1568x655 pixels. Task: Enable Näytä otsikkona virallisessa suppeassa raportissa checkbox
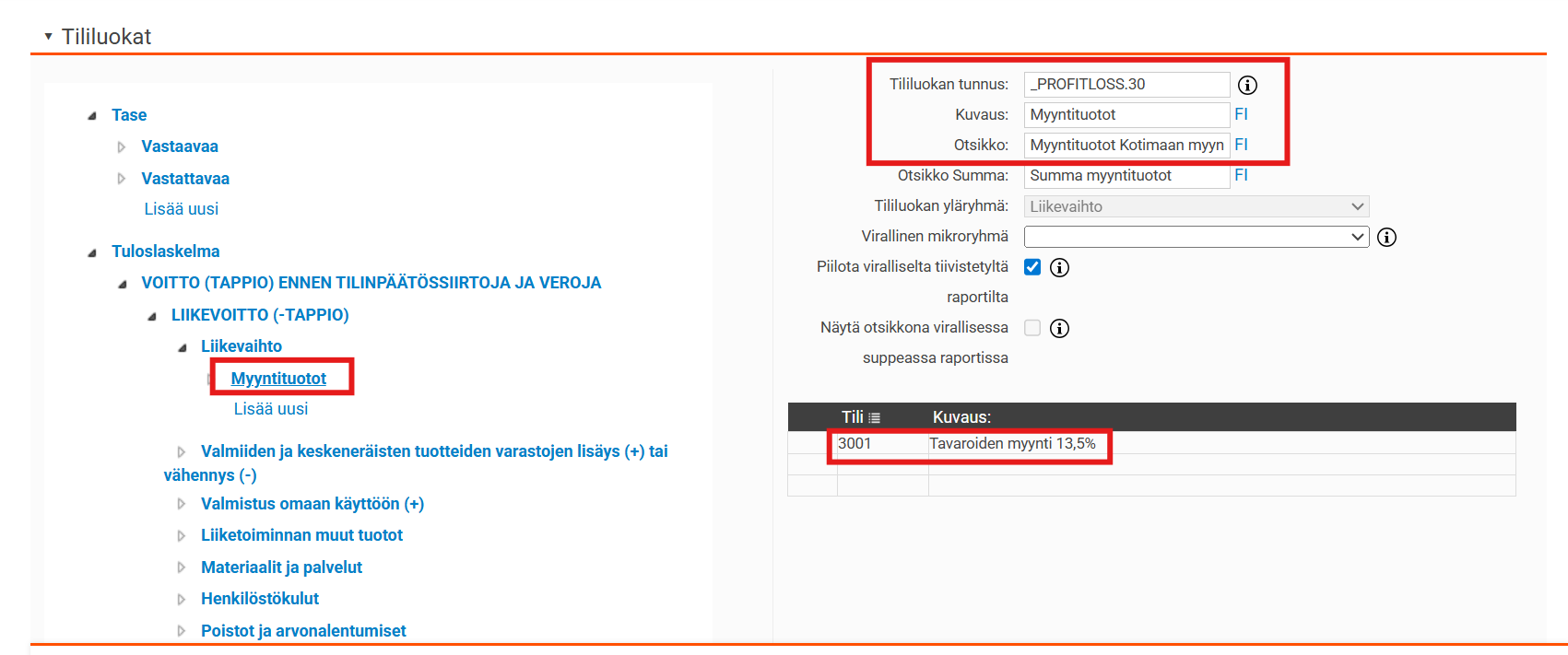point(1032,328)
